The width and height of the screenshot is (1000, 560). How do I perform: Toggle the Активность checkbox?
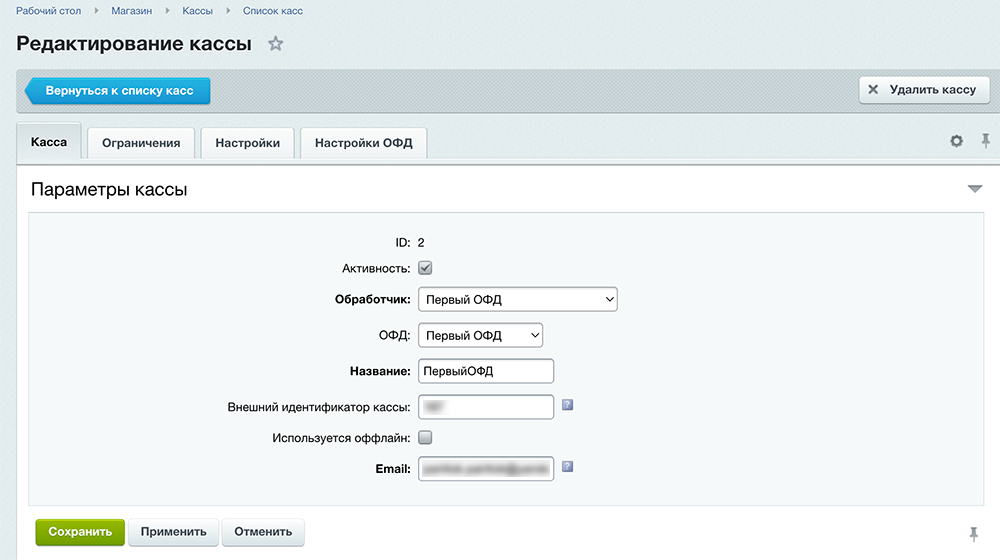425,268
